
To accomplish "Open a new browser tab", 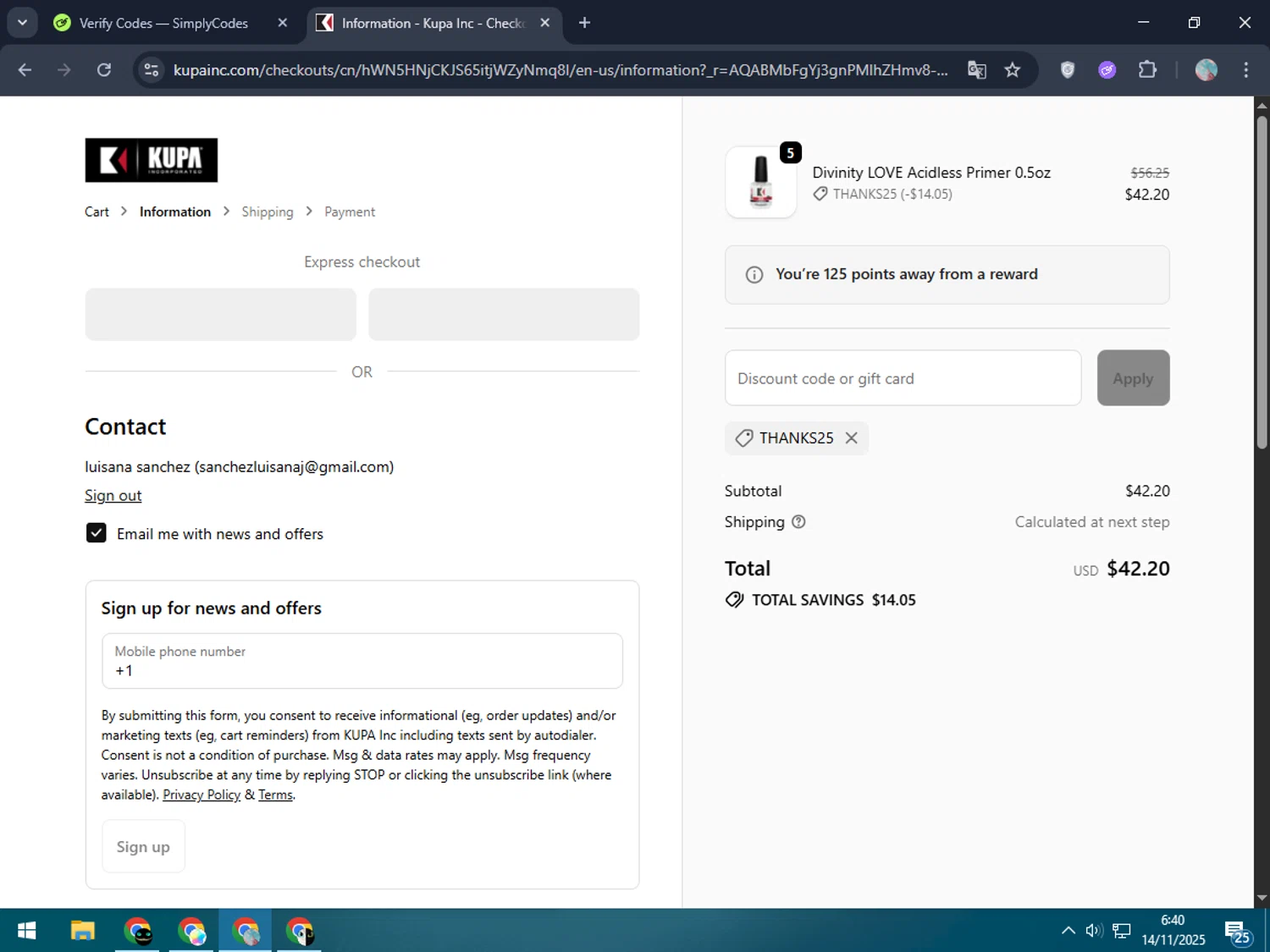I will 584,23.
